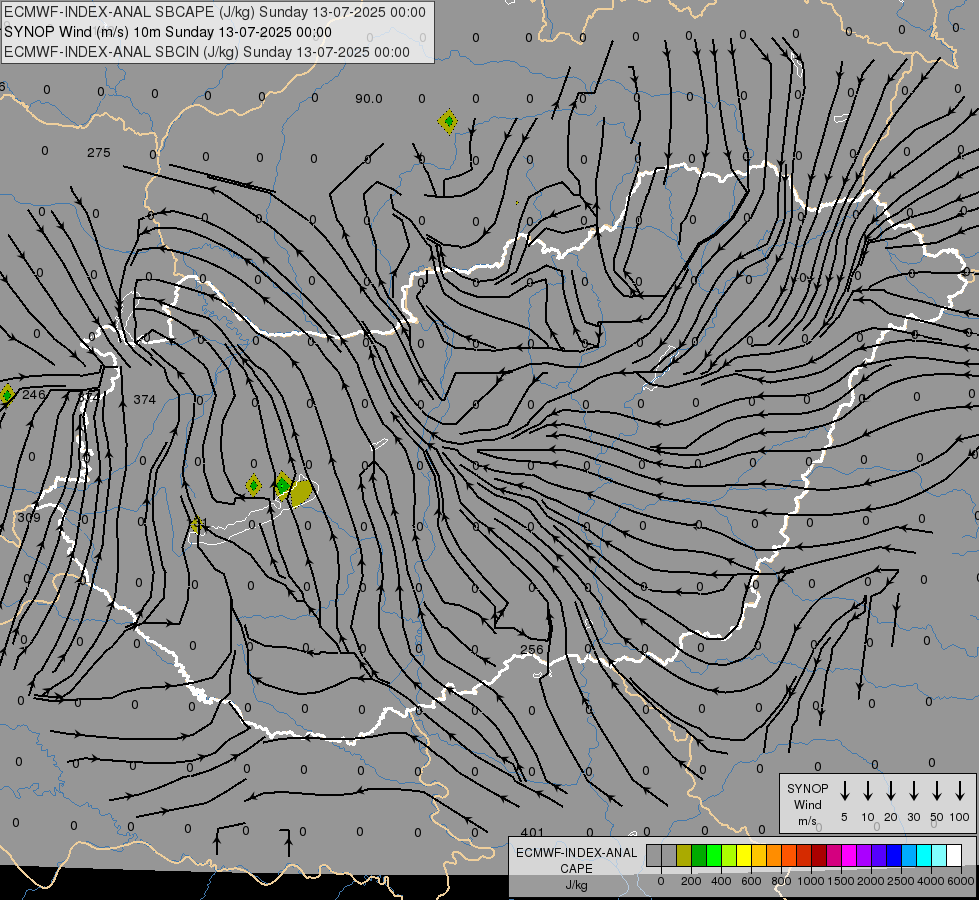Pick the dark maroon red swatch in the colorbar

click(x=819, y=855)
